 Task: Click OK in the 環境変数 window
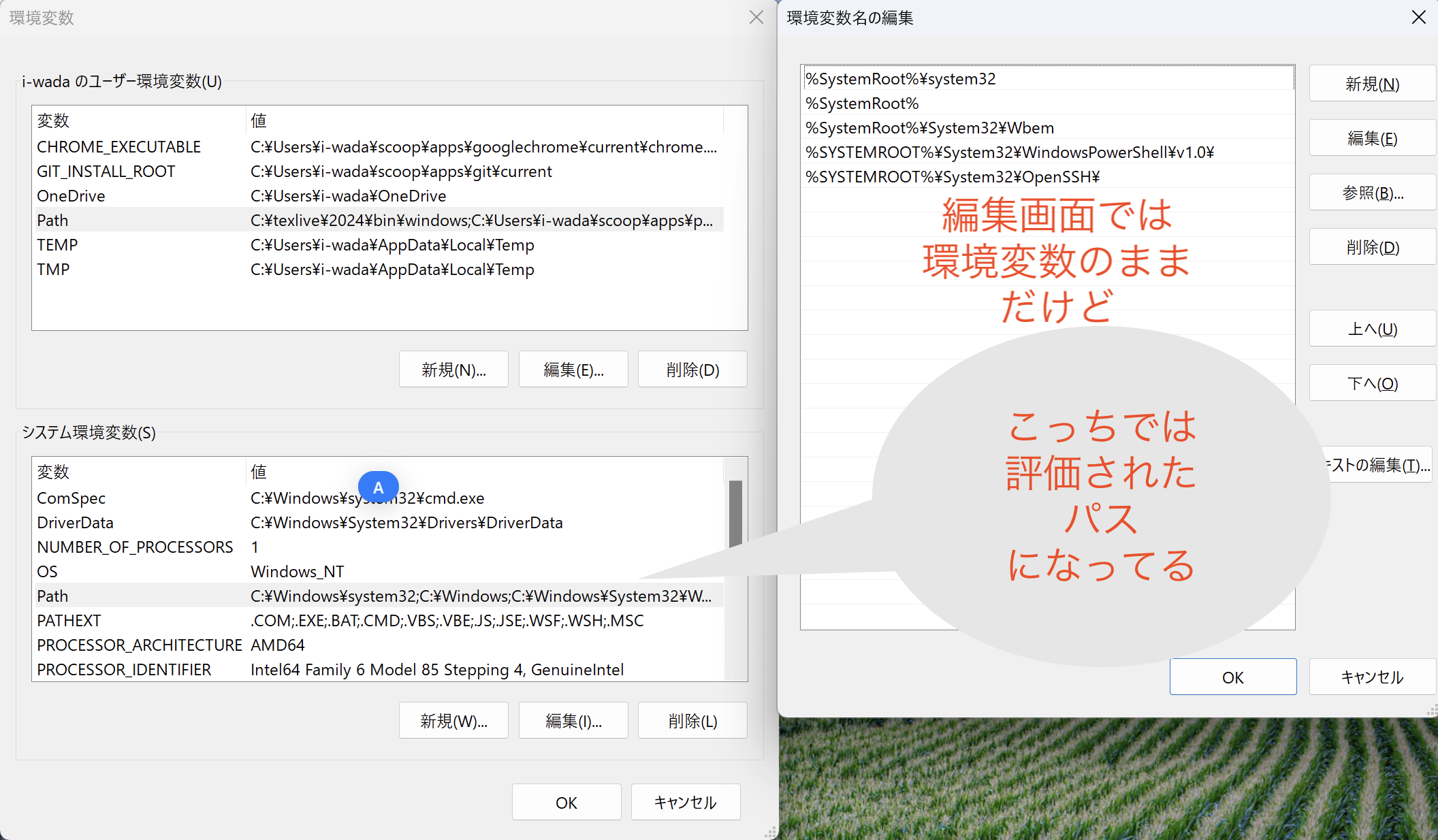point(566,803)
